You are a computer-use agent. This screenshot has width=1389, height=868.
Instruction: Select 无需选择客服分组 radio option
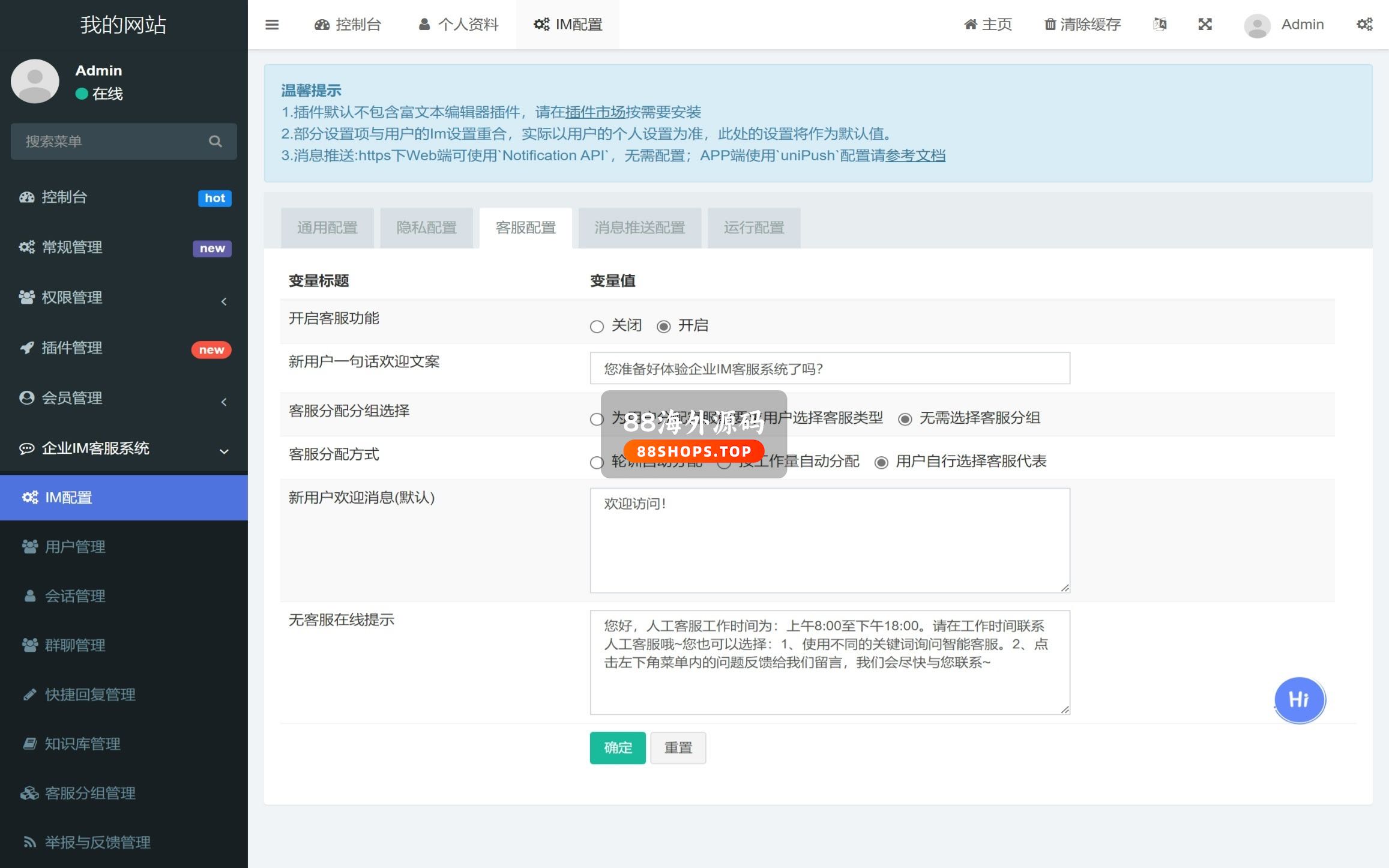905,419
